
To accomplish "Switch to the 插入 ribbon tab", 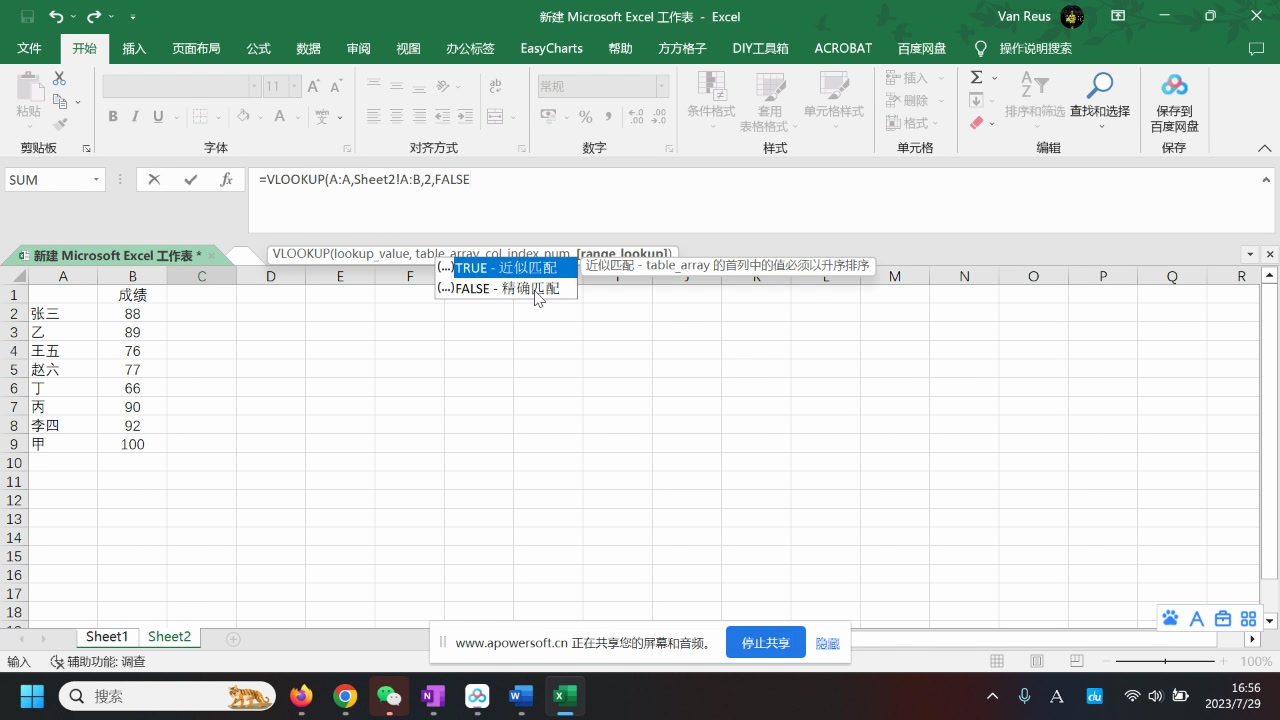I will click(x=135, y=48).
